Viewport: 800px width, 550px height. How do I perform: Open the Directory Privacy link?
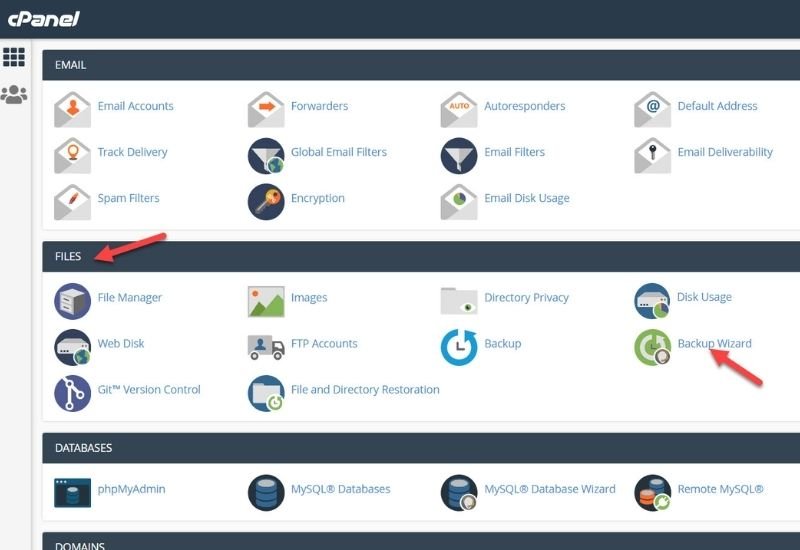point(526,297)
